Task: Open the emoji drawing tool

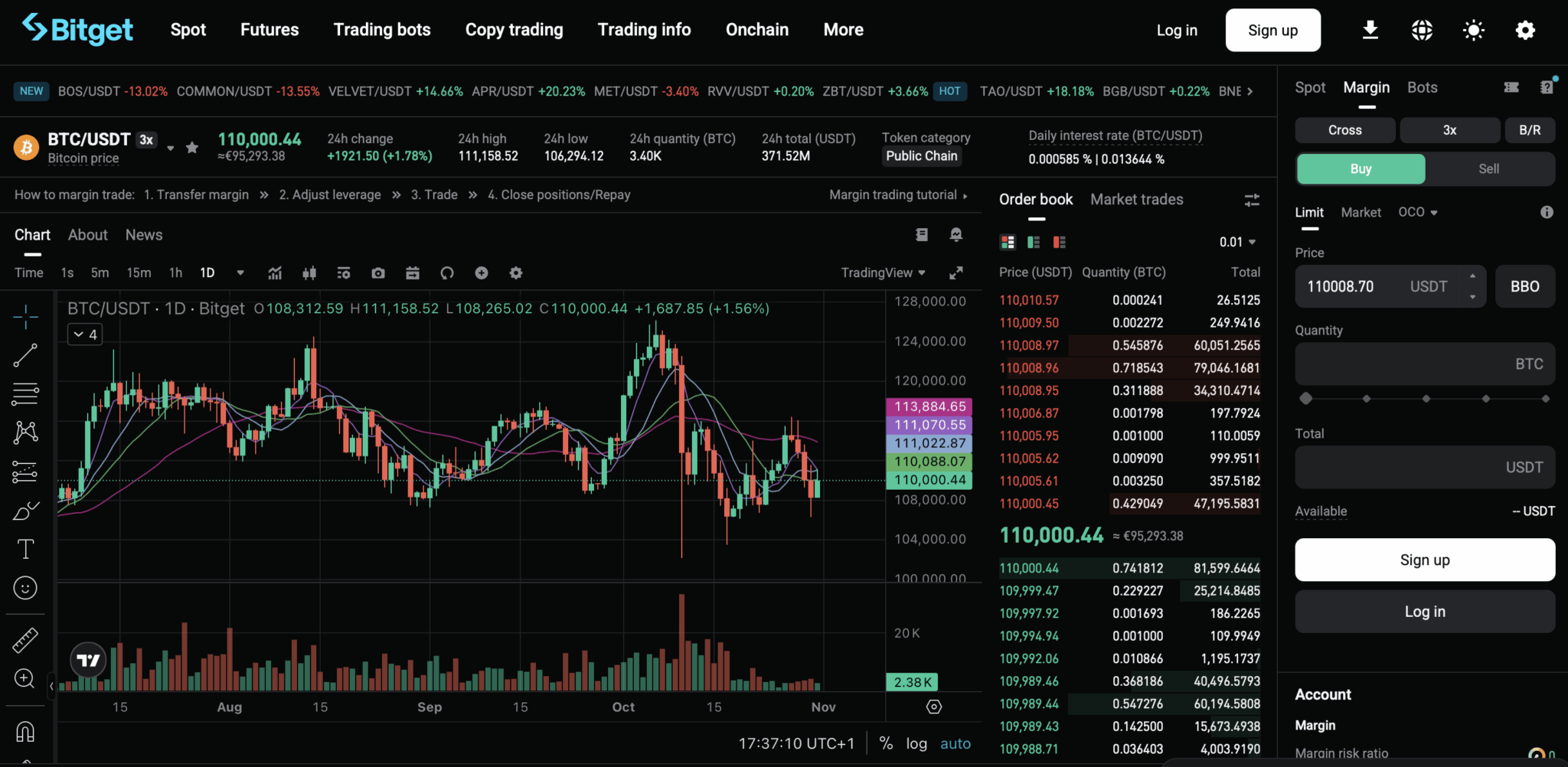Action: pos(25,588)
